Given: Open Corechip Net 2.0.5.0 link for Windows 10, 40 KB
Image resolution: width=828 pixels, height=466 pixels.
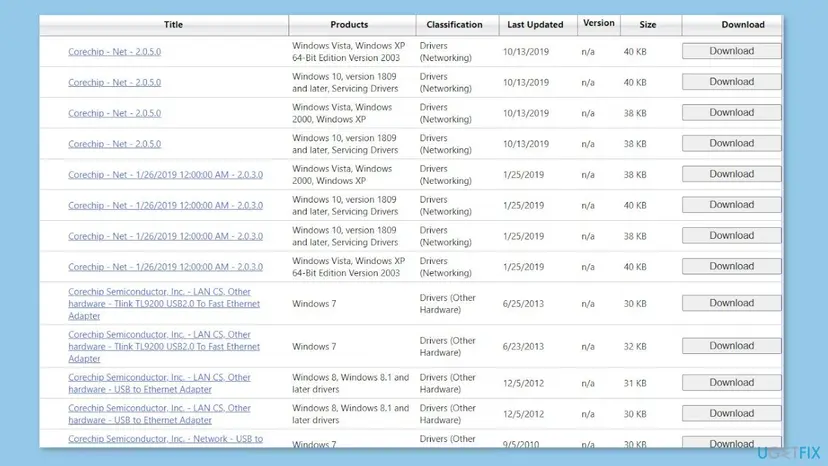Looking at the screenshot, I should (115, 82).
